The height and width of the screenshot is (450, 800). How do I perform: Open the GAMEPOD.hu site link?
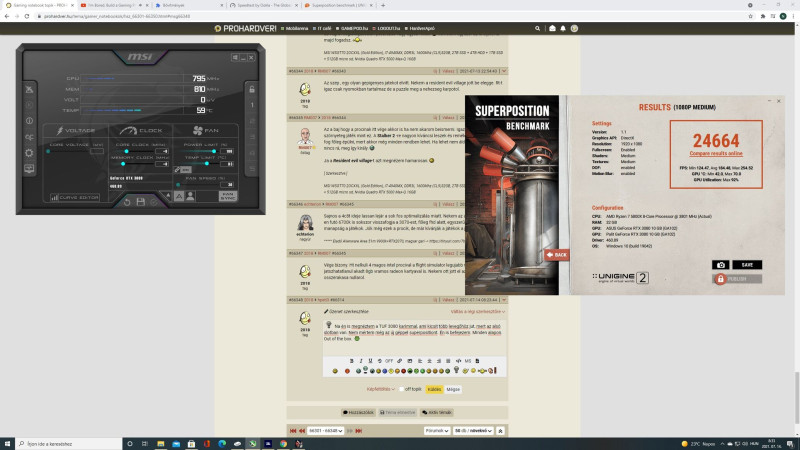pos(352,29)
